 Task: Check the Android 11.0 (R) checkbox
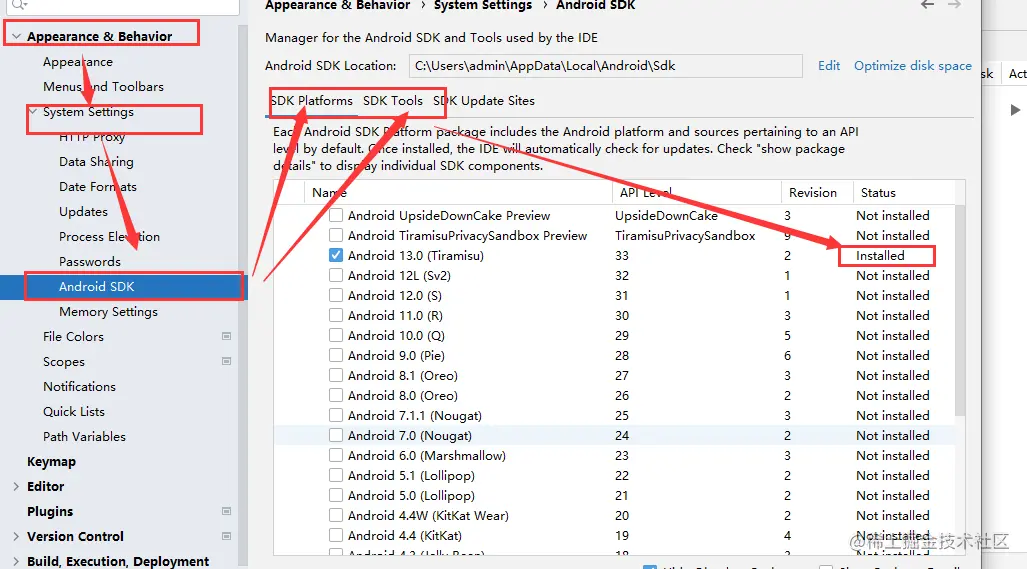point(336,316)
